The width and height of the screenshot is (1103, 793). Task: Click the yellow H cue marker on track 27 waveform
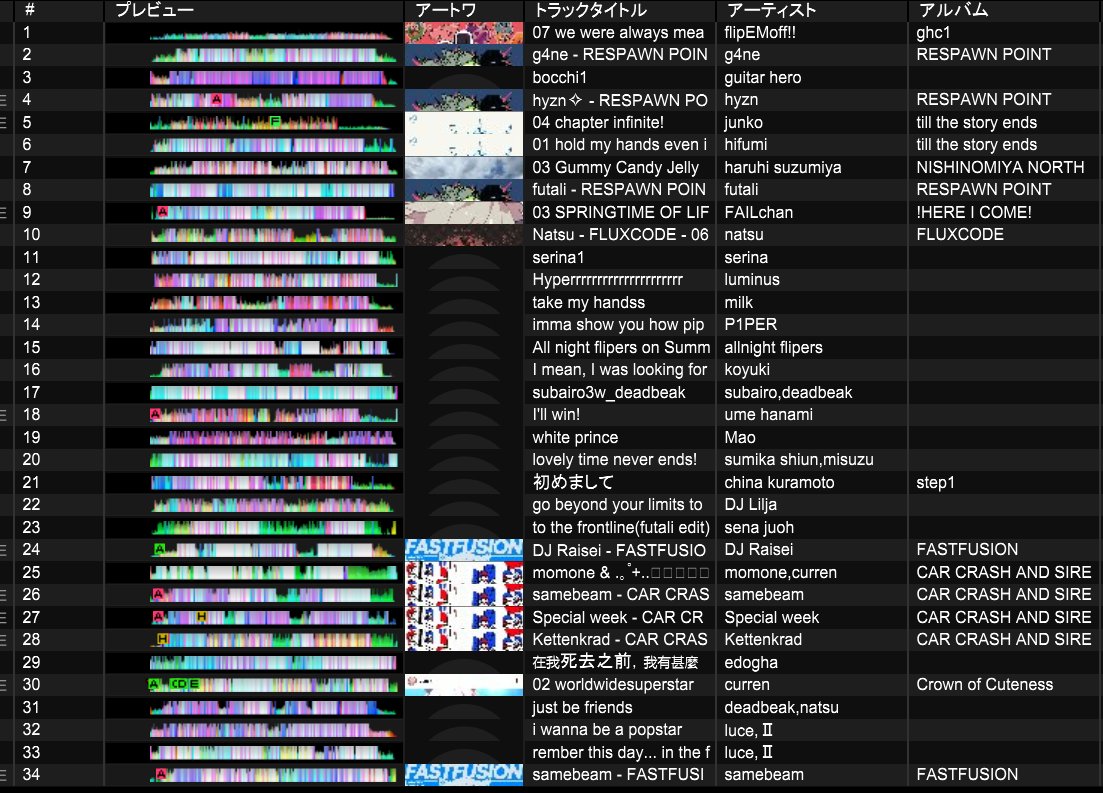click(x=201, y=616)
